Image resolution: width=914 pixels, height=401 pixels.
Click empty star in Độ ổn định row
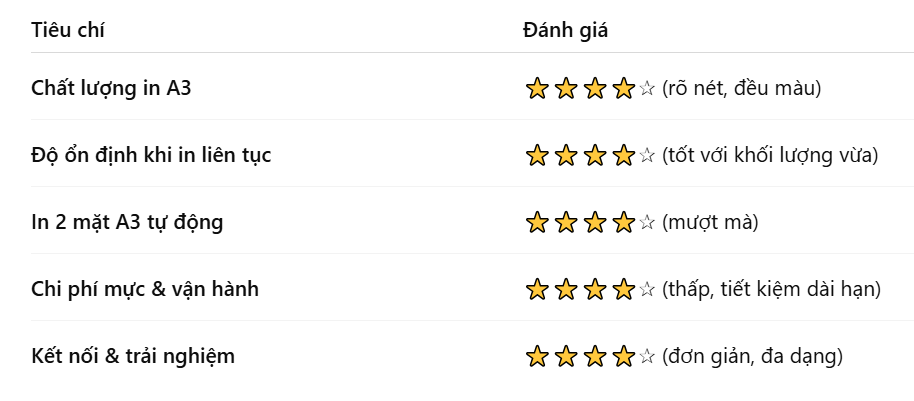tap(647, 156)
